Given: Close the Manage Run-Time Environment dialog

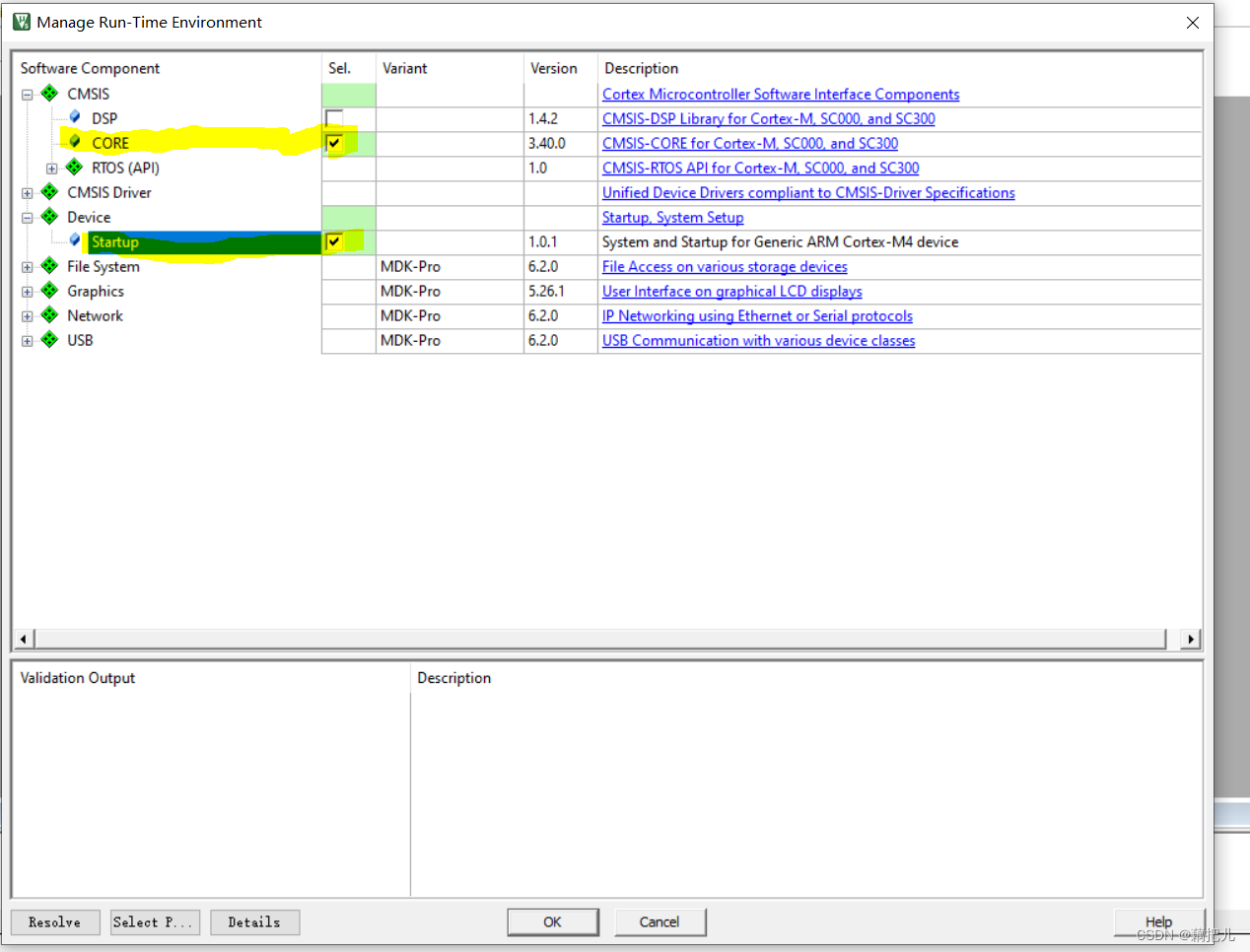Looking at the screenshot, I should (x=1193, y=22).
